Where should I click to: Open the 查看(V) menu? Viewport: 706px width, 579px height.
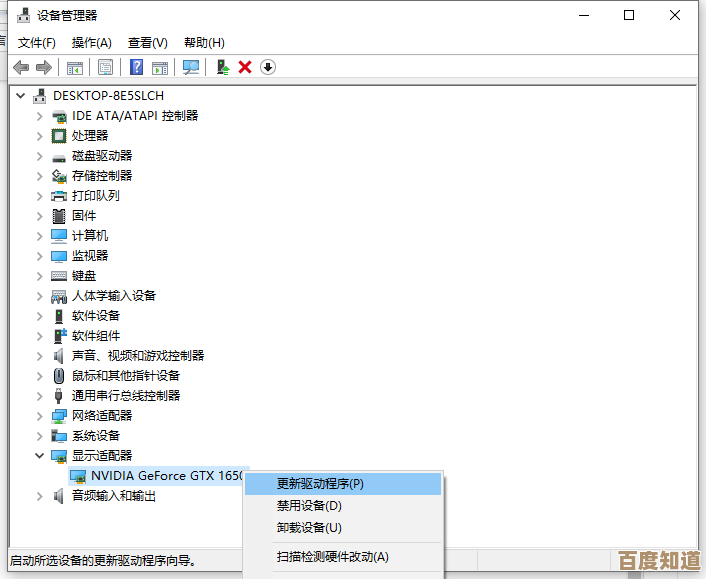(x=148, y=43)
